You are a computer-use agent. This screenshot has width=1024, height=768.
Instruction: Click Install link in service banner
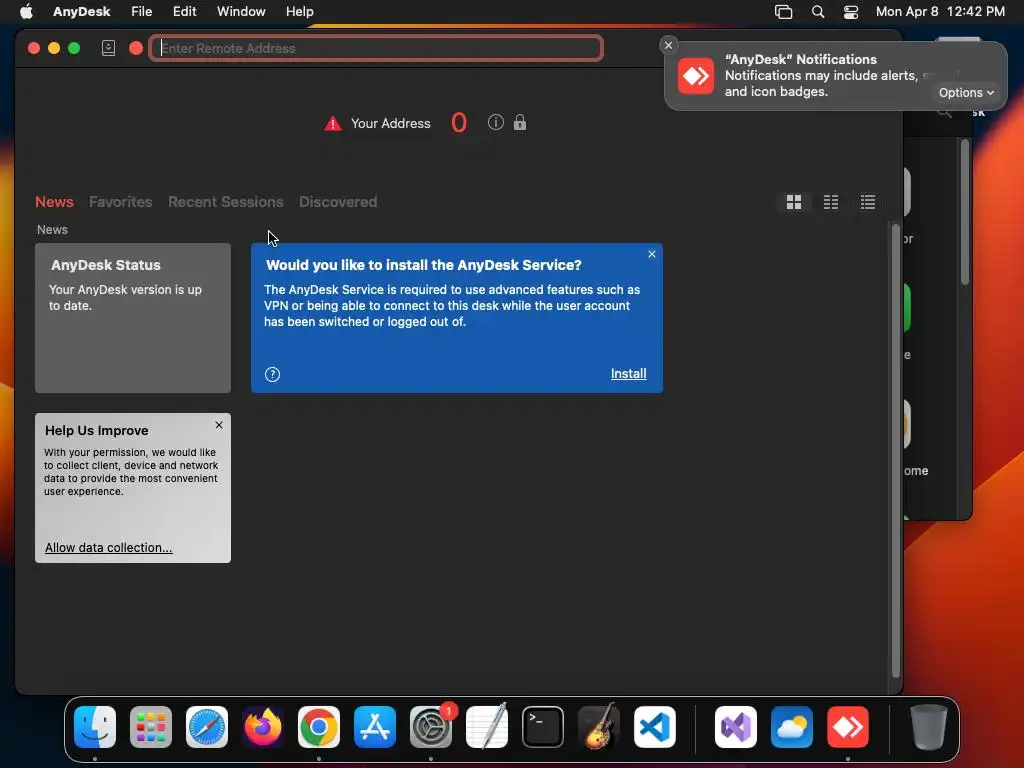pos(628,374)
